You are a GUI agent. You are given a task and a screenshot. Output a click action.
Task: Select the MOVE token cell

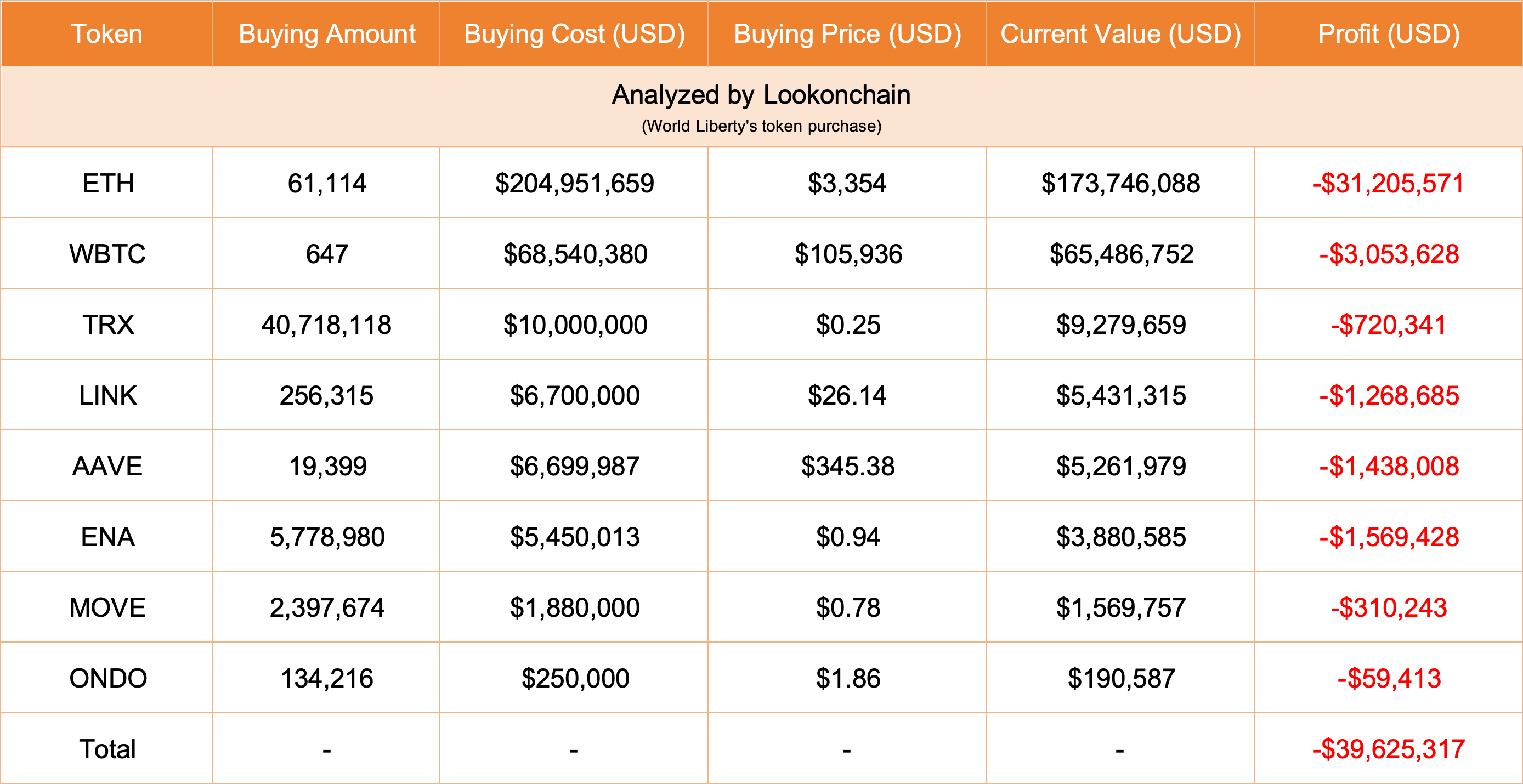107,608
